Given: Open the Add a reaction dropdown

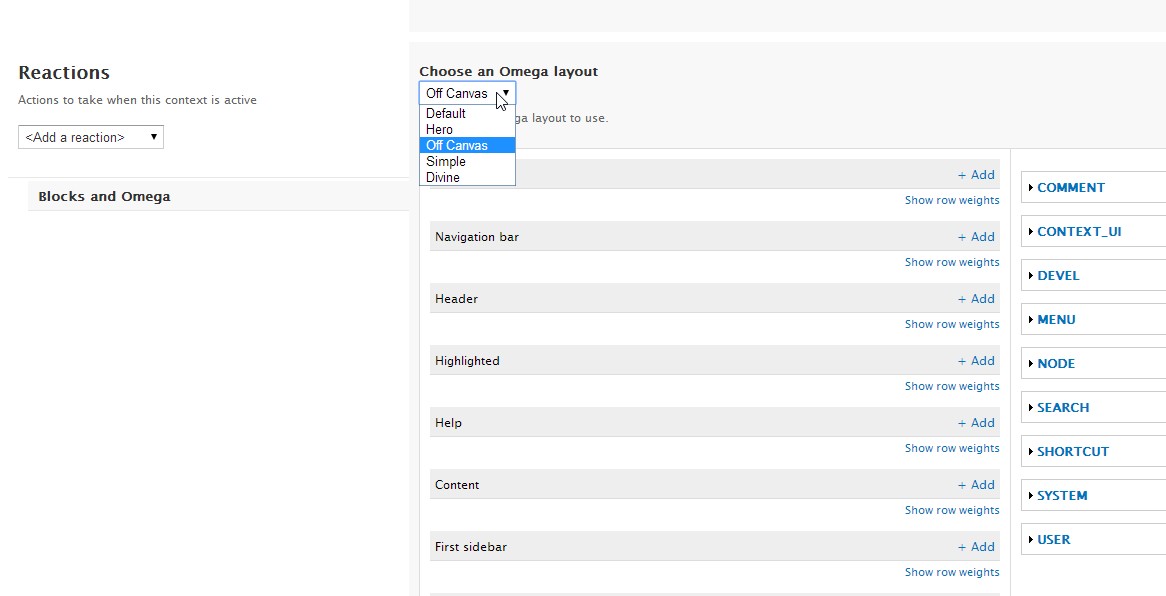Looking at the screenshot, I should (x=91, y=138).
